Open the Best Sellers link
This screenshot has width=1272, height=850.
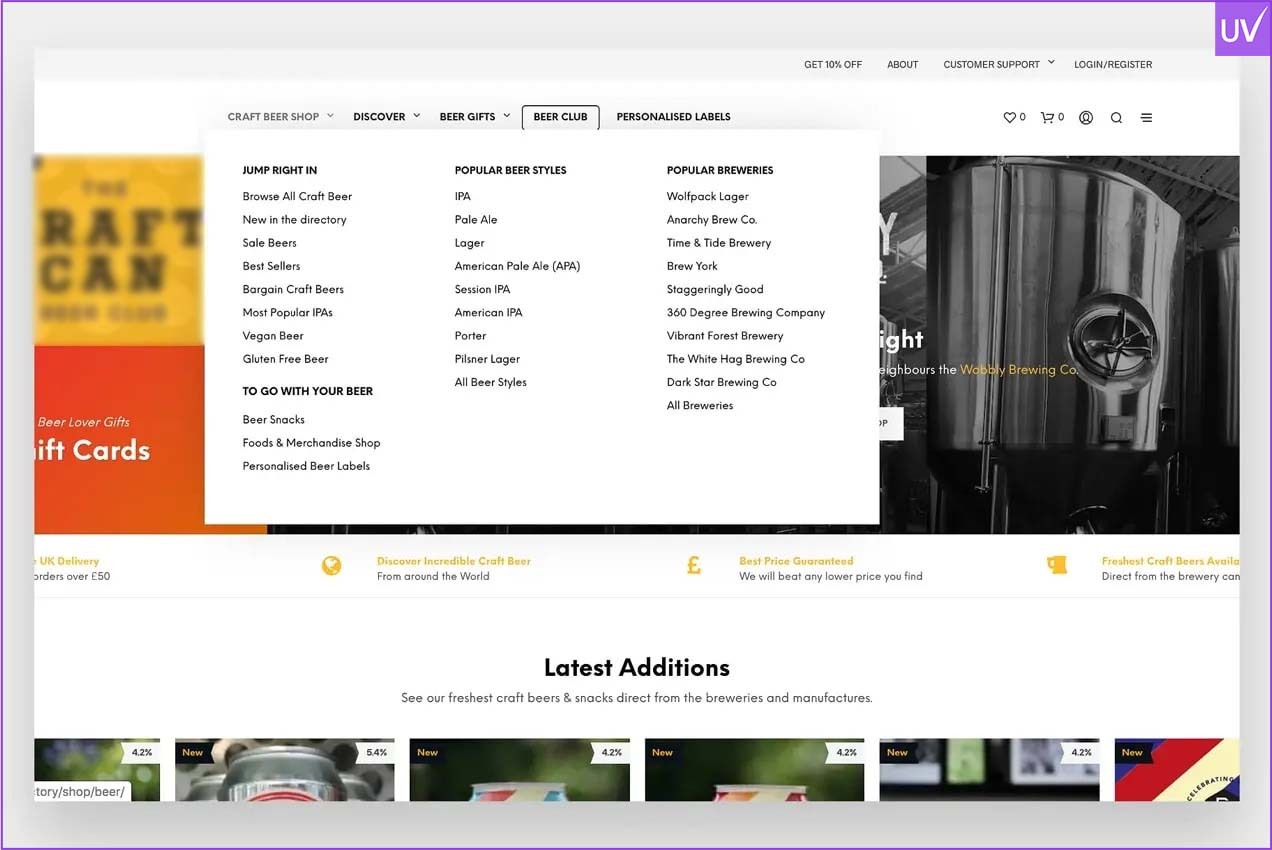tap(271, 266)
